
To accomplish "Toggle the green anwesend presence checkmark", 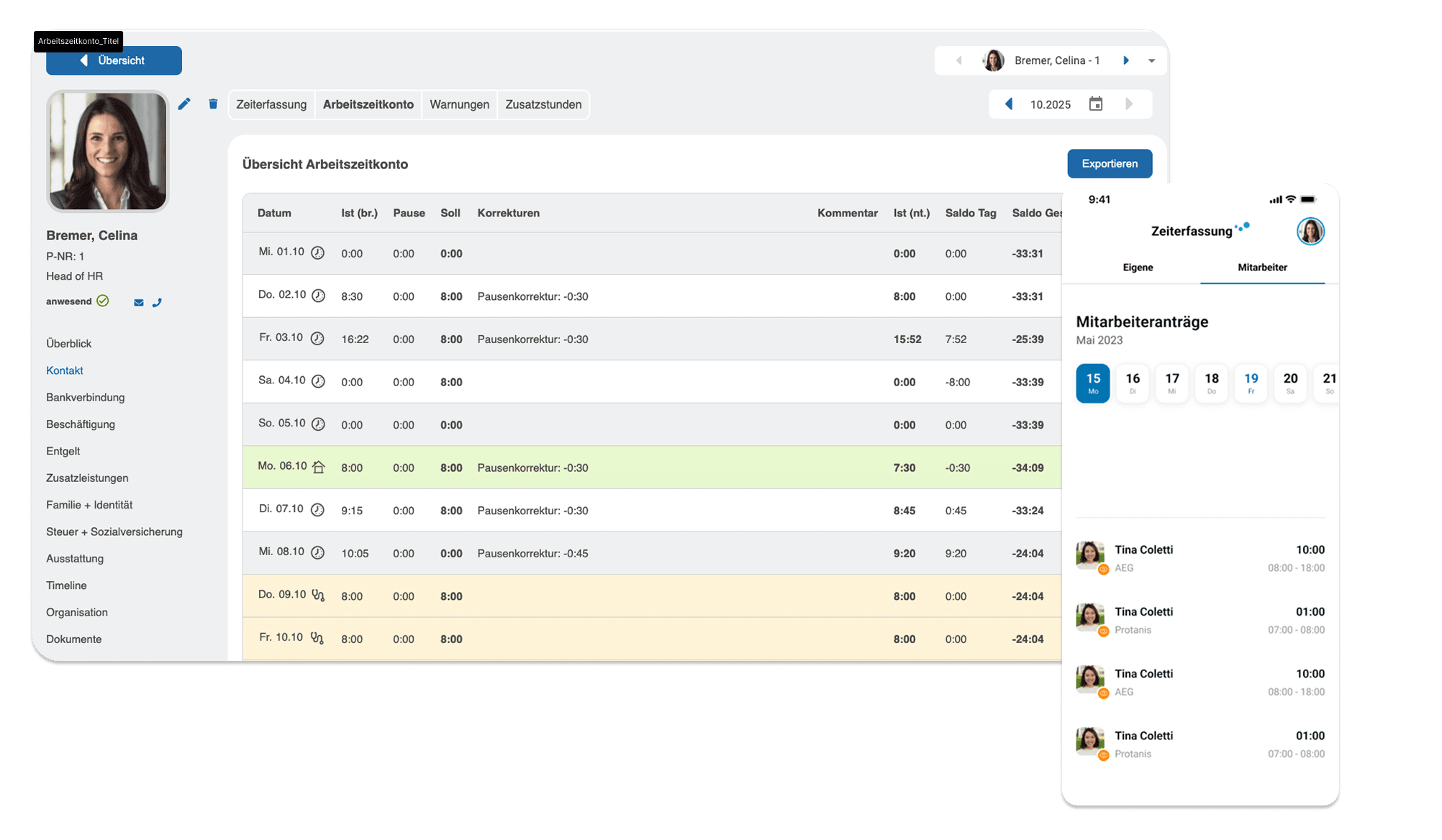I will pos(103,301).
